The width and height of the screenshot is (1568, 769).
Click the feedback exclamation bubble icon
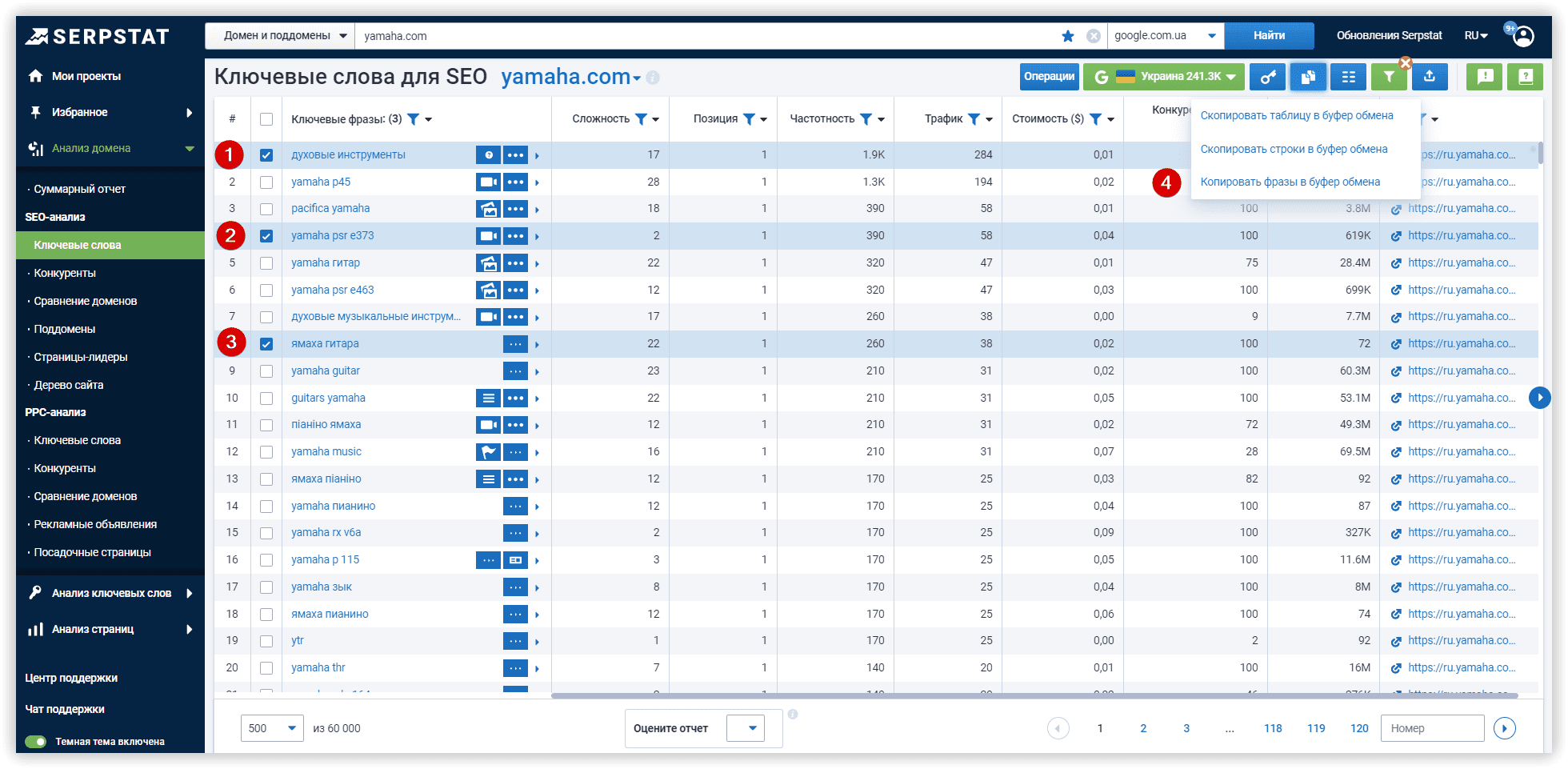[x=1485, y=77]
